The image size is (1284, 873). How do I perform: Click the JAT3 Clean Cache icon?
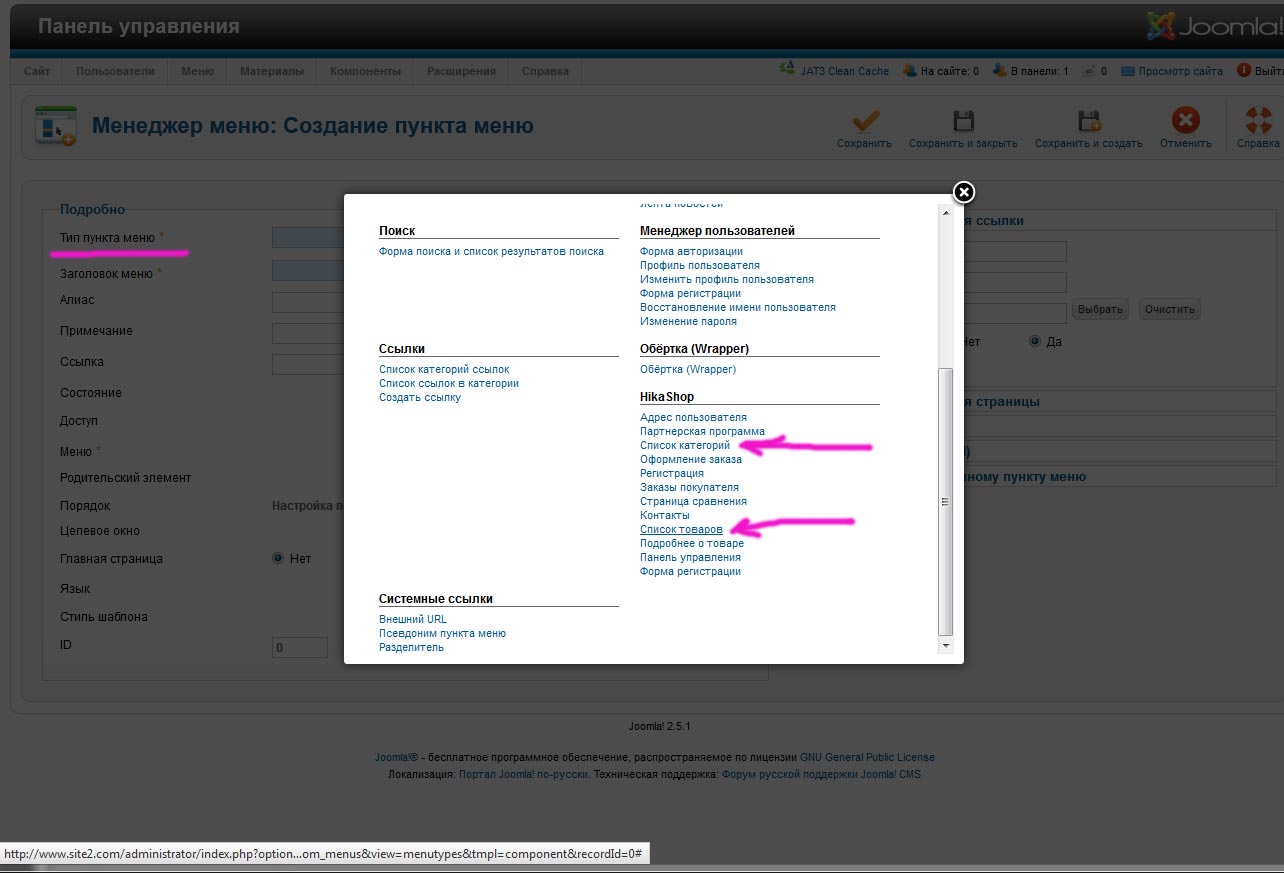coord(787,71)
